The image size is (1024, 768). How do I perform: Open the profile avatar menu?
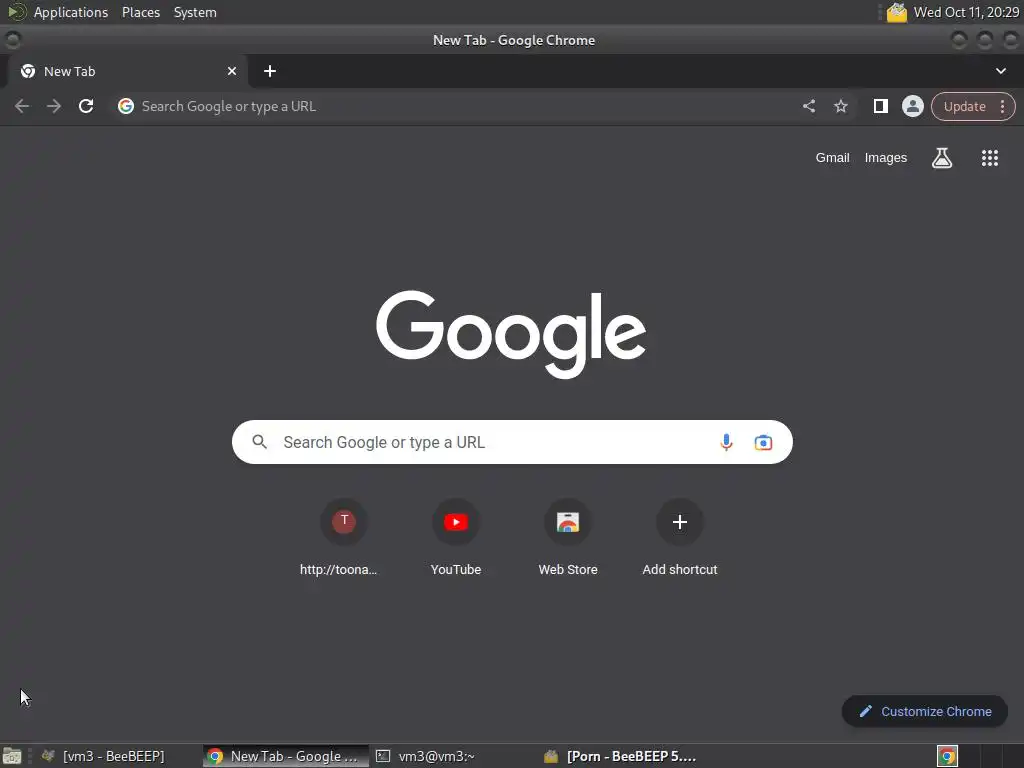click(x=912, y=106)
